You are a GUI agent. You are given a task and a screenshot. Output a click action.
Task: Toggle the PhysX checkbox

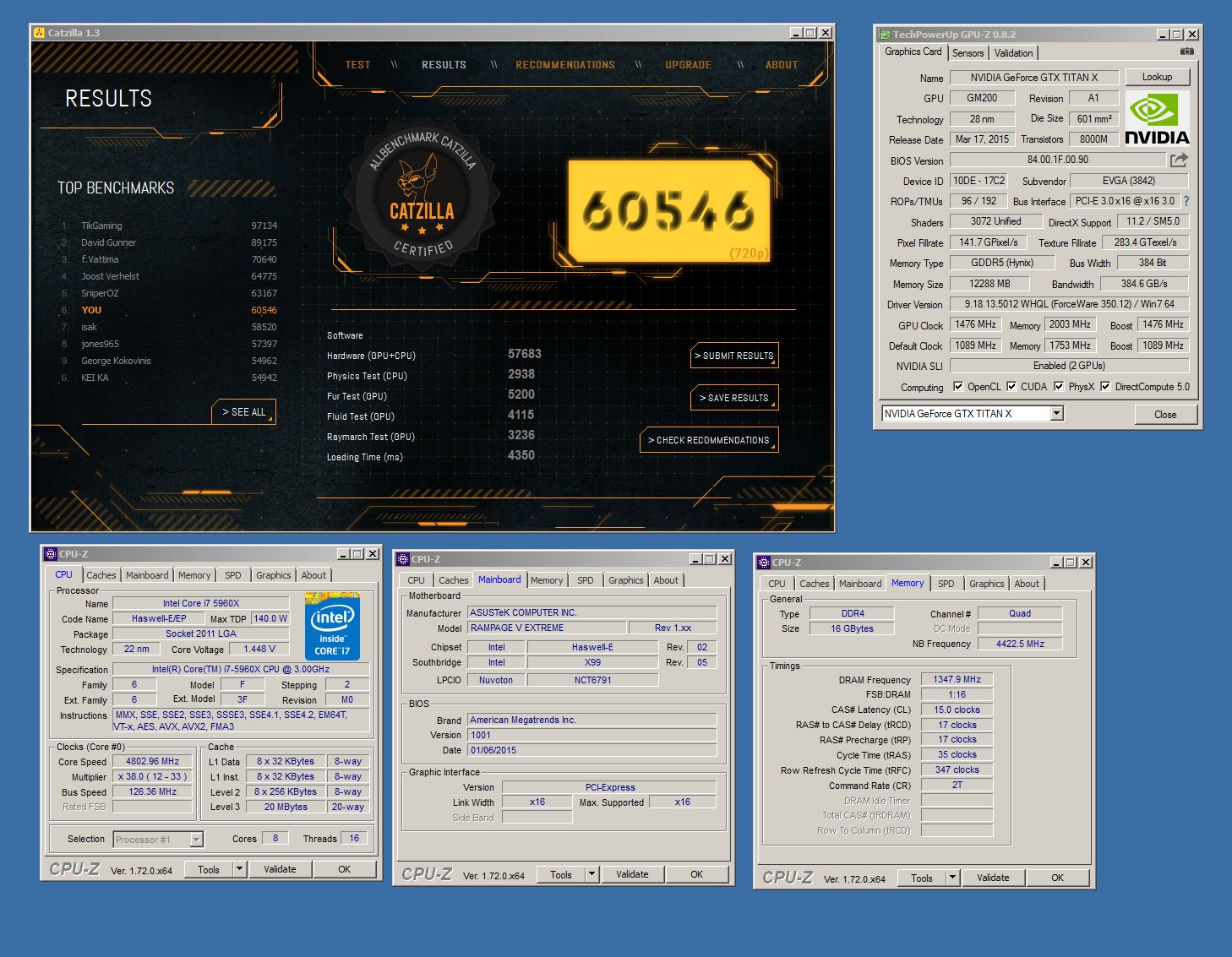(1059, 387)
